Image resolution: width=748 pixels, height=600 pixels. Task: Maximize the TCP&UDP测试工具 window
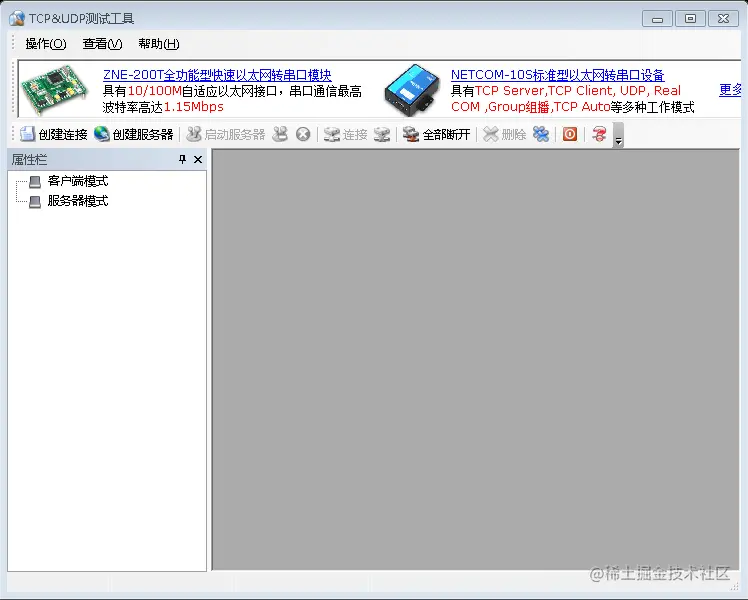[690, 19]
